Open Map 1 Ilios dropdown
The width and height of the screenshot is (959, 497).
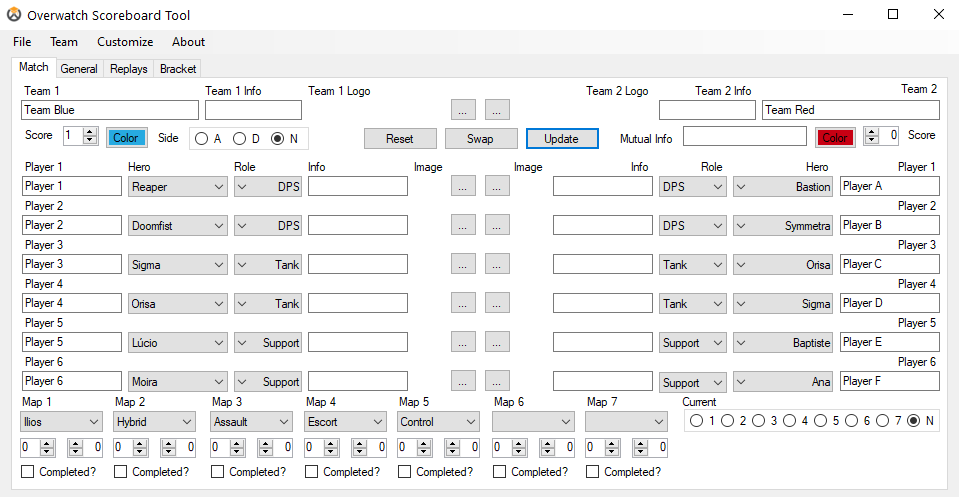[61, 422]
